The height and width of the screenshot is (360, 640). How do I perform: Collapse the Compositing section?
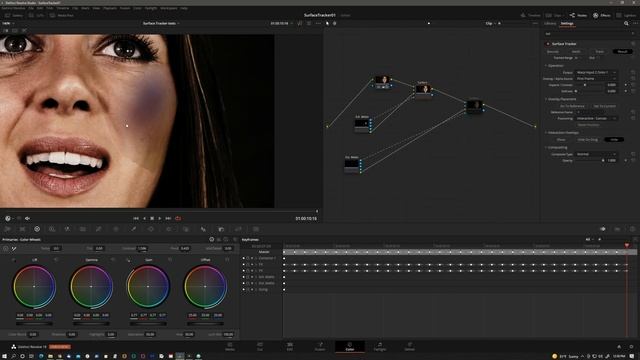pos(546,147)
